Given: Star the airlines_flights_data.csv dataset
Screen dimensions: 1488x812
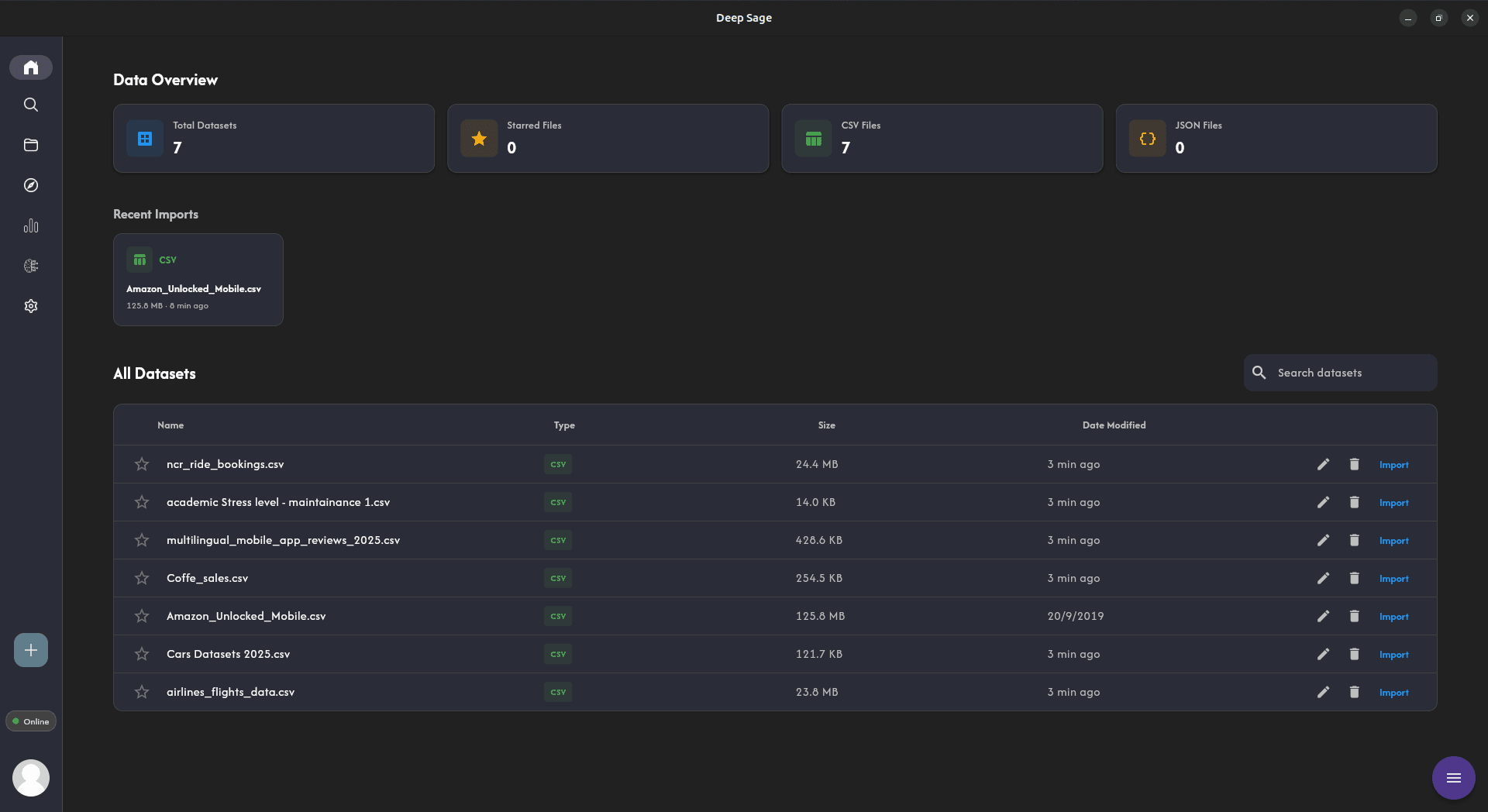Looking at the screenshot, I should 141,691.
